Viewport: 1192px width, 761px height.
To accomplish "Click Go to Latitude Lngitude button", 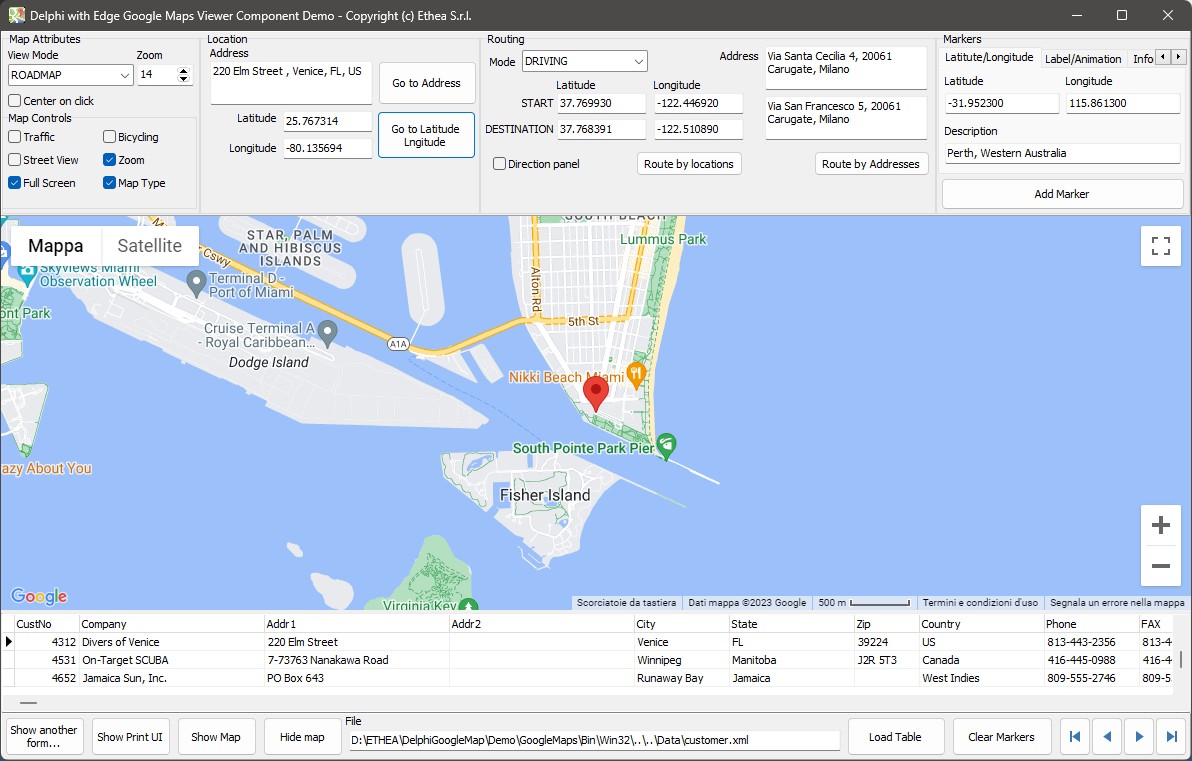I will click(426, 135).
